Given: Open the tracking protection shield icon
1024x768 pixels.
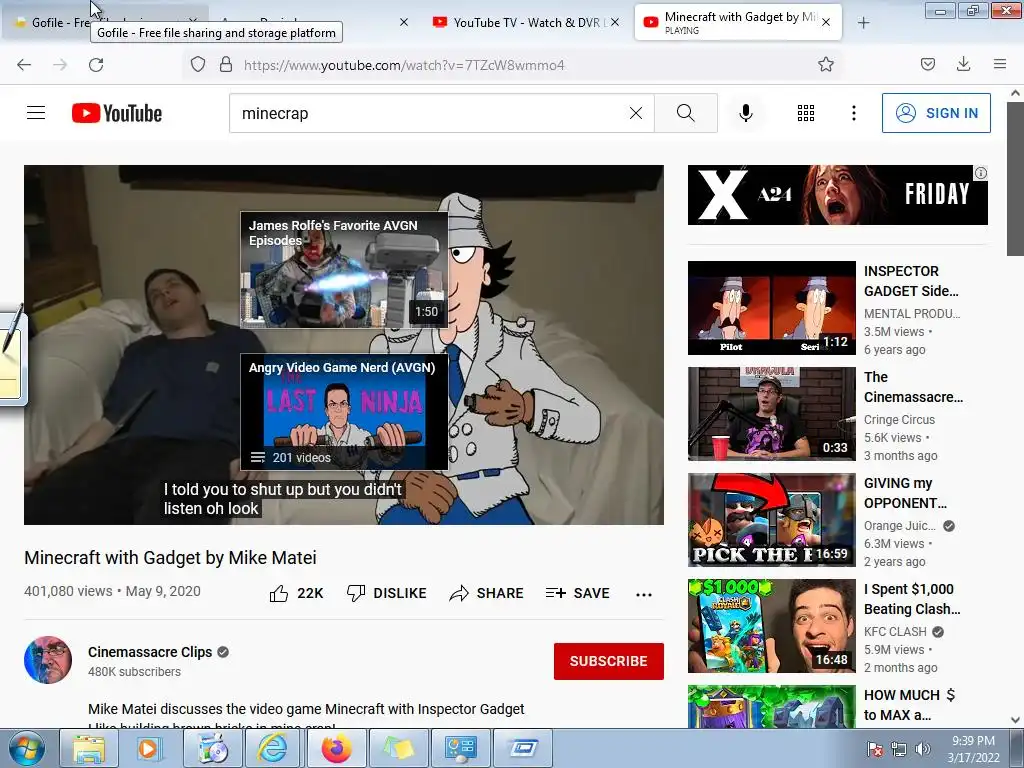Looking at the screenshot, I should (x=198, y=65).
